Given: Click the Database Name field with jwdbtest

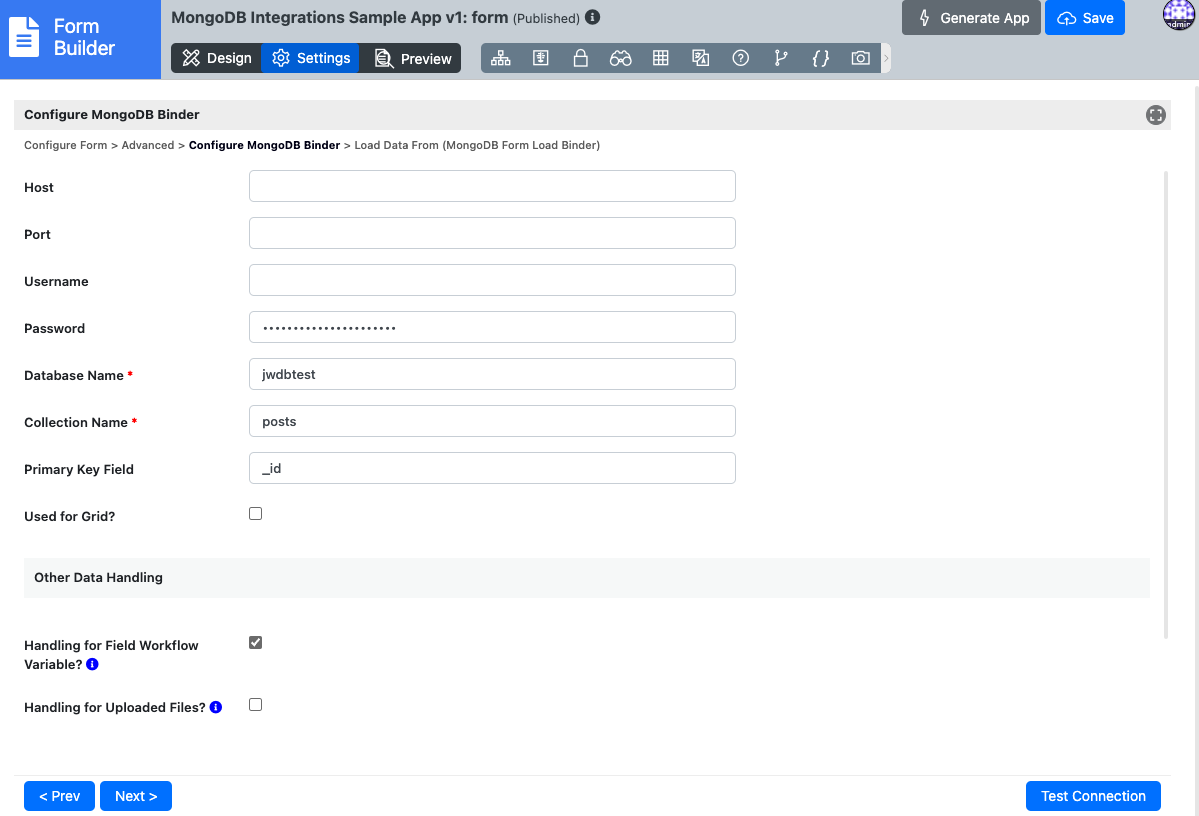Looking at the screenshot, I should tap(492, 374).
